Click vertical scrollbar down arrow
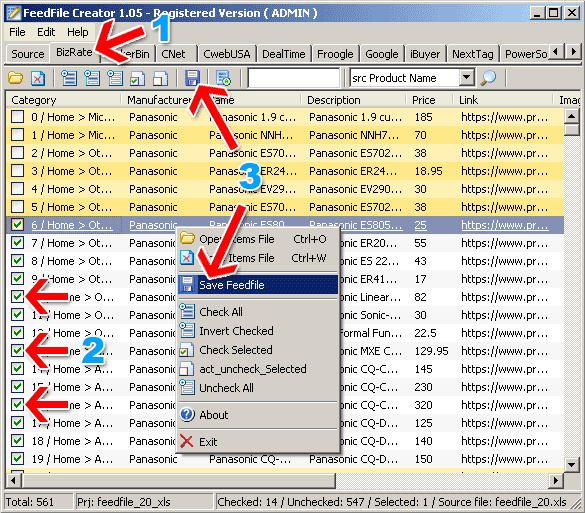This screenshot has width=585, height=513. (x=572, y=464)
